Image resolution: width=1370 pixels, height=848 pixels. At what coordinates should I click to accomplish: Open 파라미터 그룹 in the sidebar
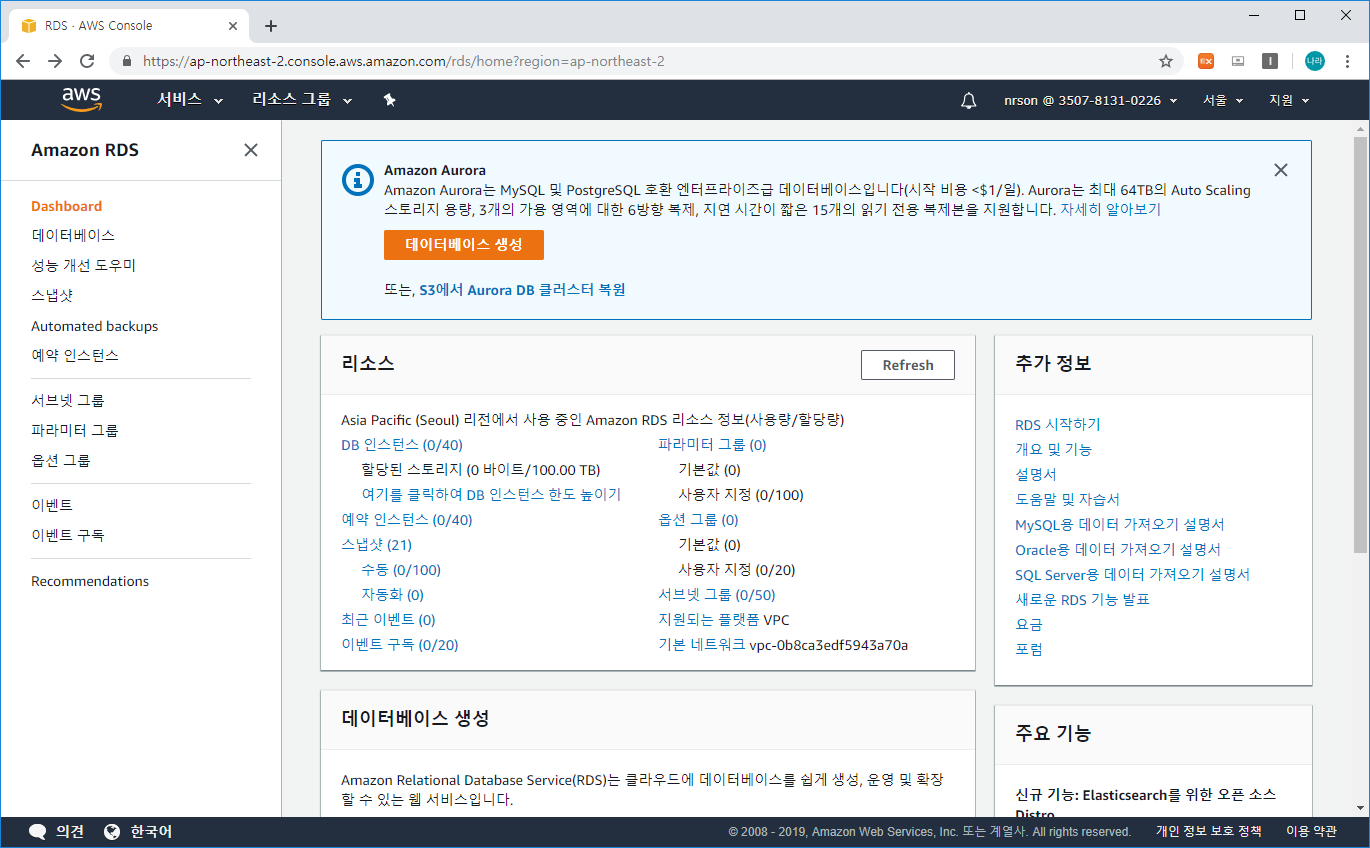pos(75,430)
